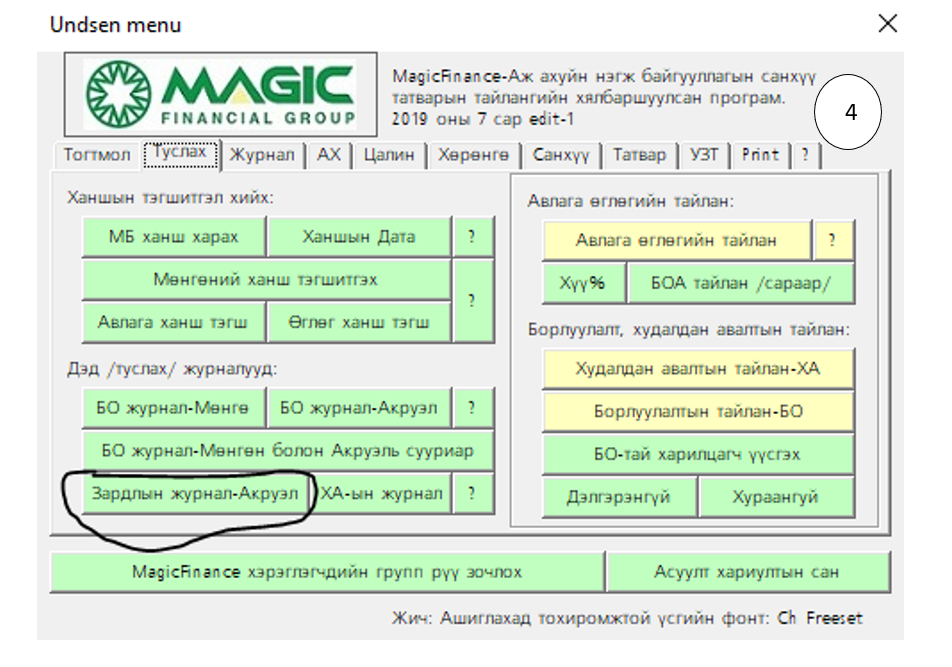The width and height of the screenshot is (952, 667).
Task: Open Худалдан авалтын тайлан-ХА report
Action: tap(697, 369)
